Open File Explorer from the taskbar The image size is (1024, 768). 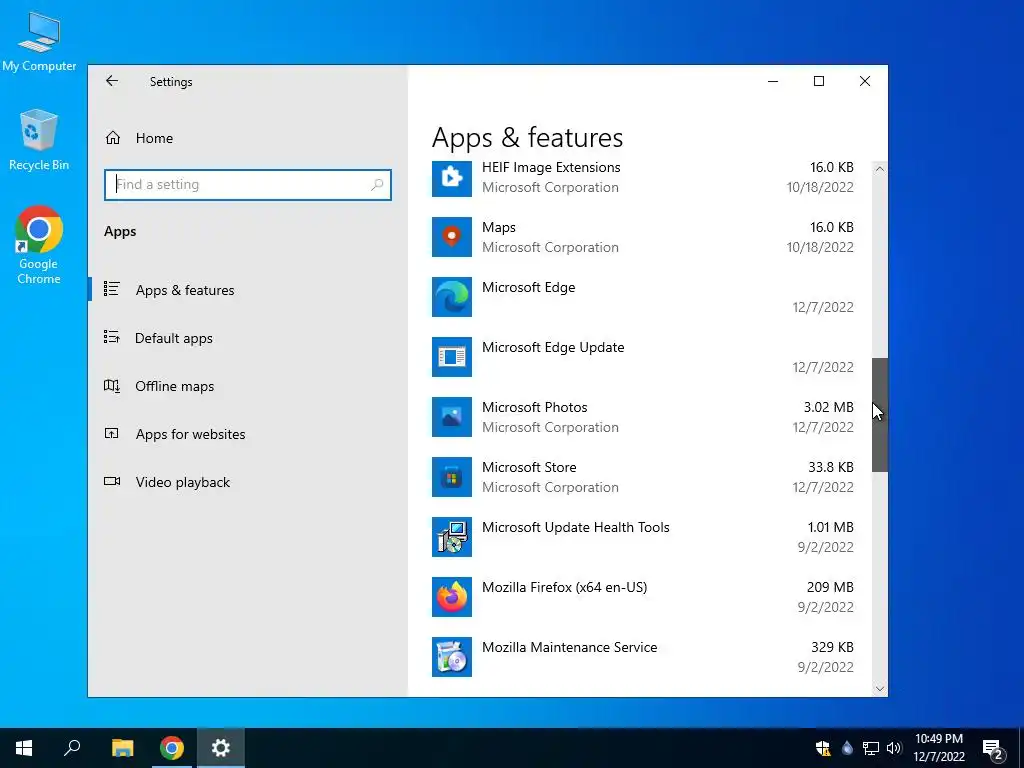(122, 748)
